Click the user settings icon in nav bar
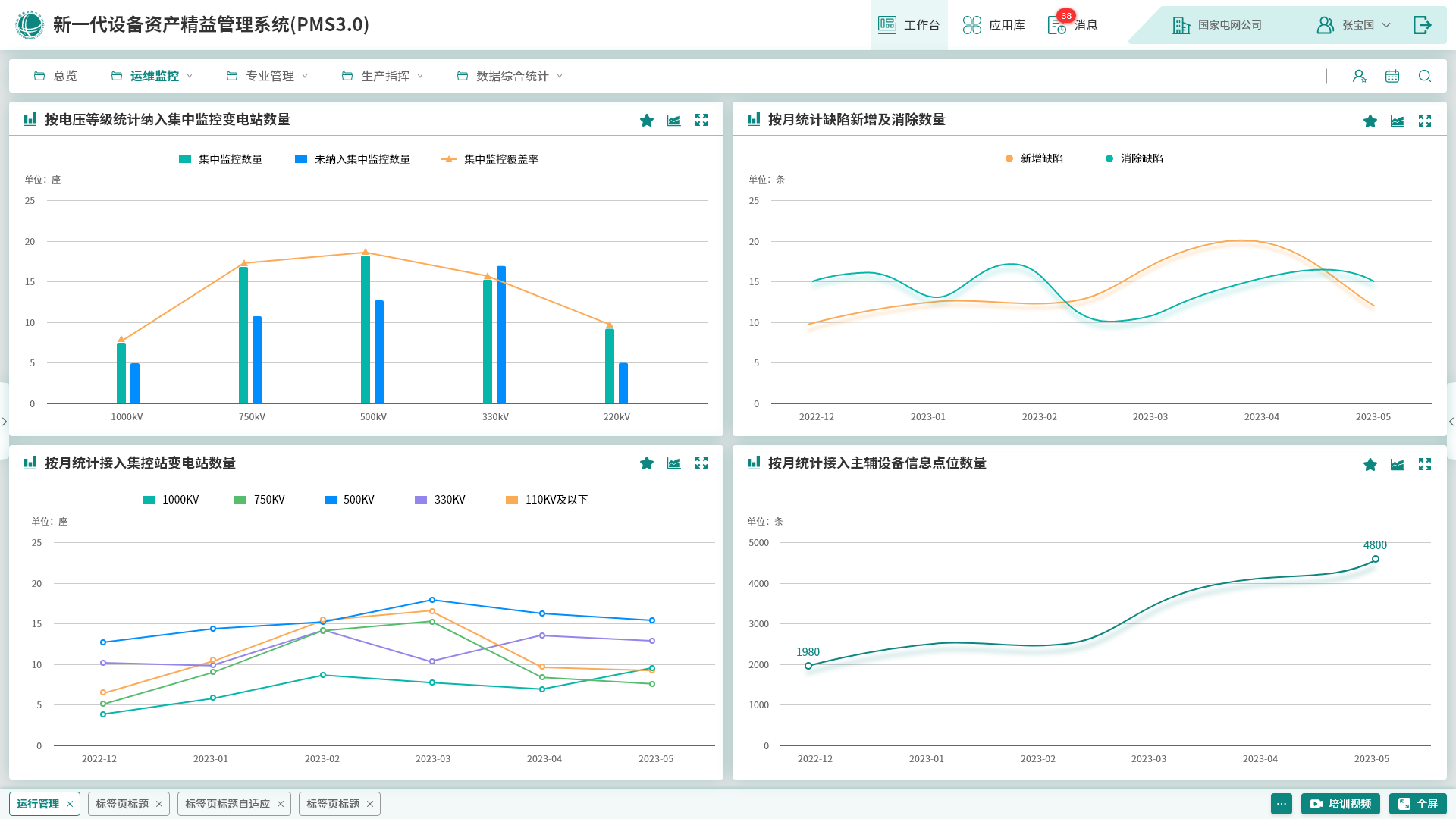The height and width of the screenshot is (819, 1456). tap(1359, 76)
